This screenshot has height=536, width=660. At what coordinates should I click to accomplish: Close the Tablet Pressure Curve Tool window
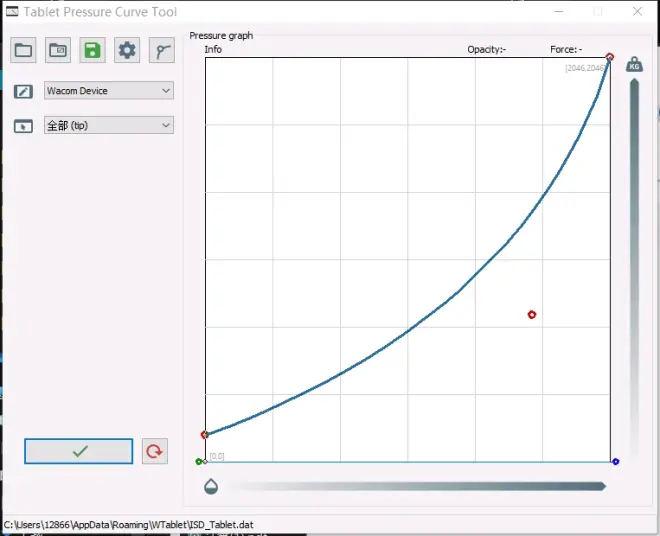click(637, 11)
